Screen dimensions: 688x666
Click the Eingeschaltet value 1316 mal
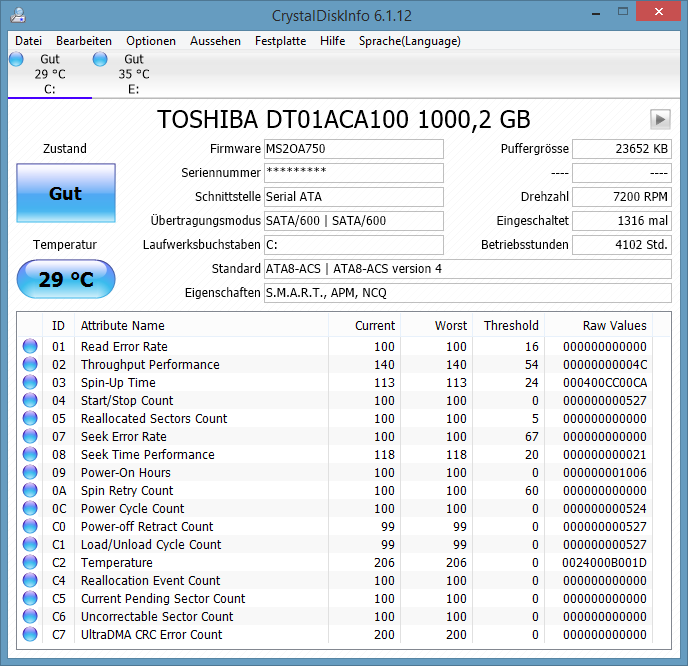coord(622,221)
